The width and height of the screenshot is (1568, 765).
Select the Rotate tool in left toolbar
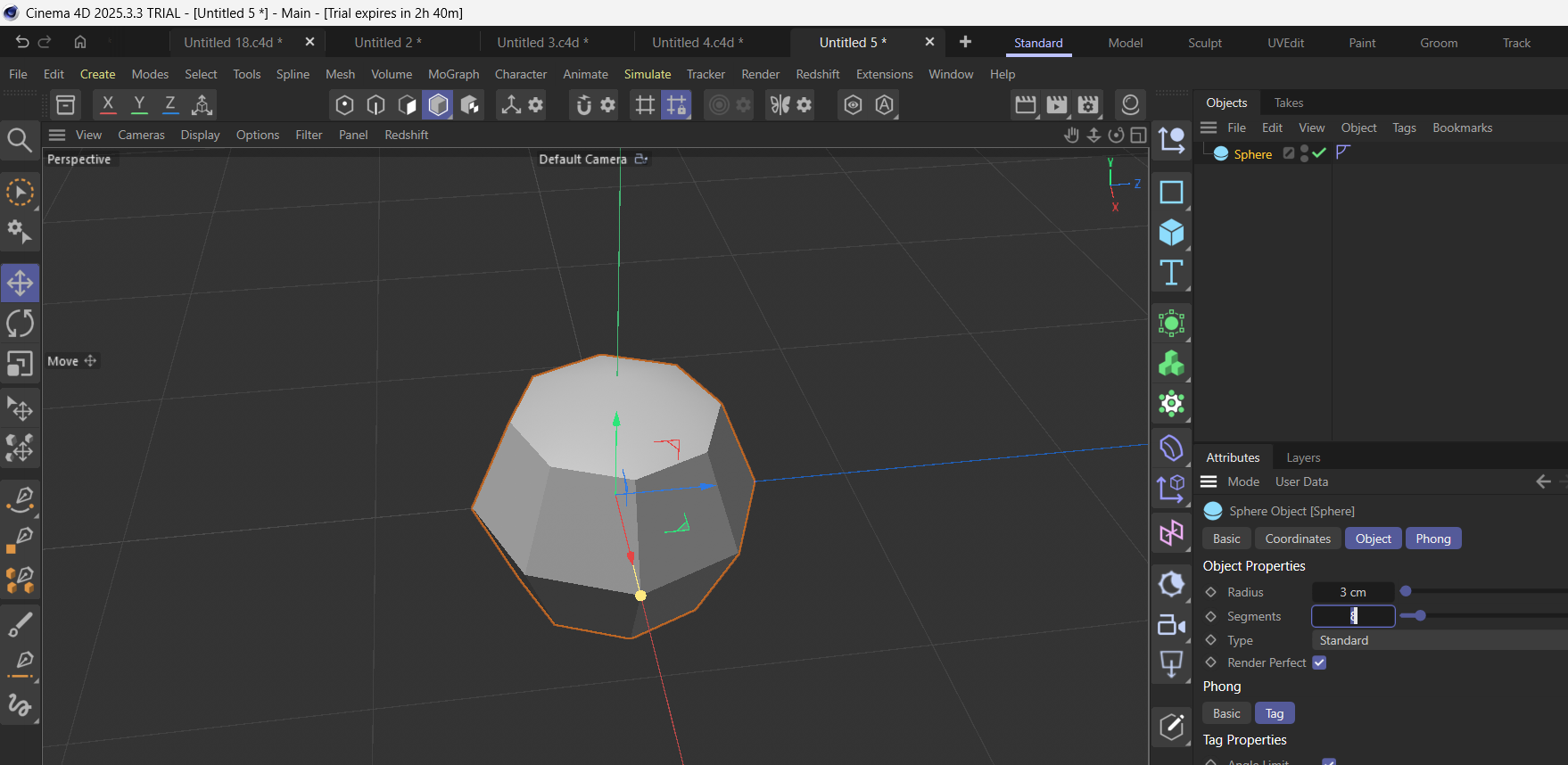20,324
